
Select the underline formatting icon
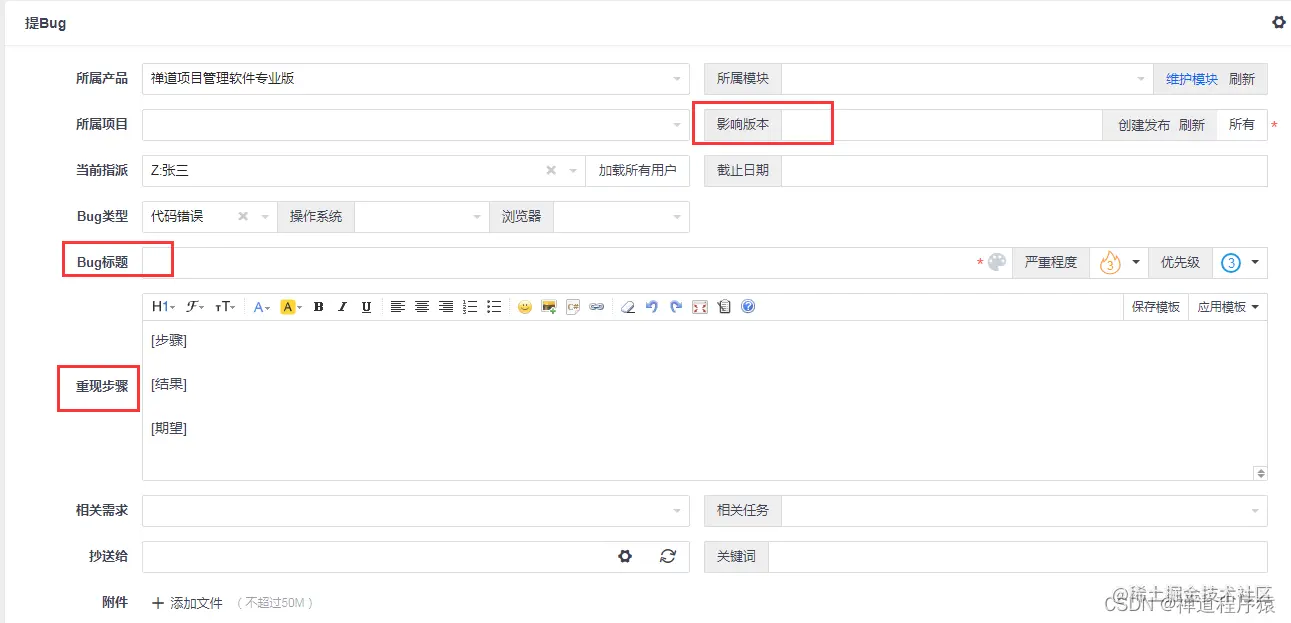[x=366, y=307]
